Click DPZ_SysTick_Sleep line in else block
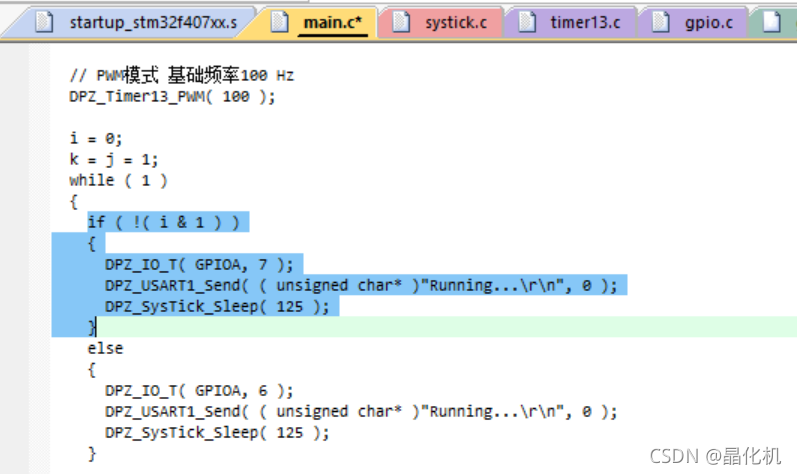This screenshot has height=474, width=797. [x=217, y=432]
